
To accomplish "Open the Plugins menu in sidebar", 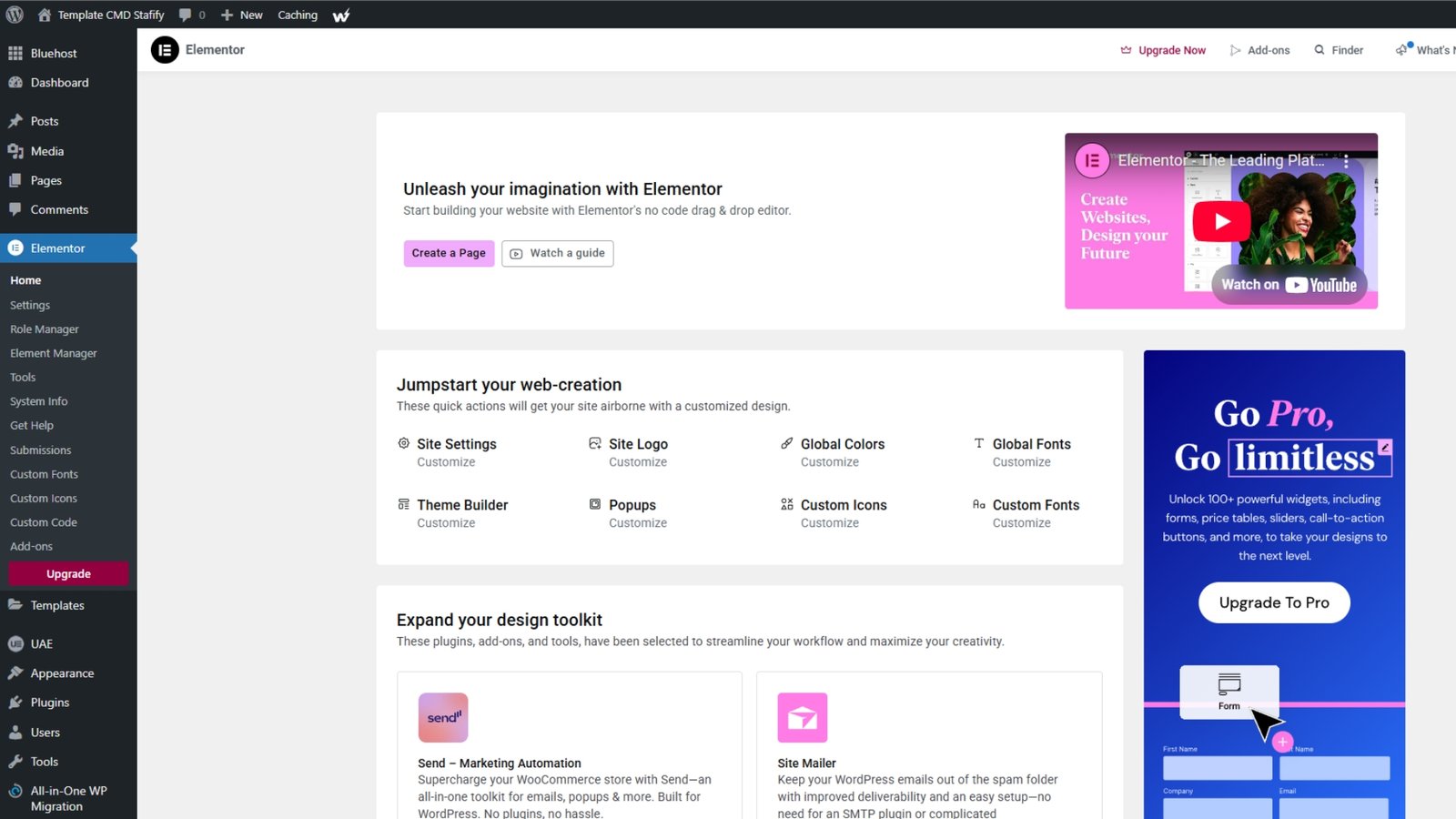I will tap(50, 703).
